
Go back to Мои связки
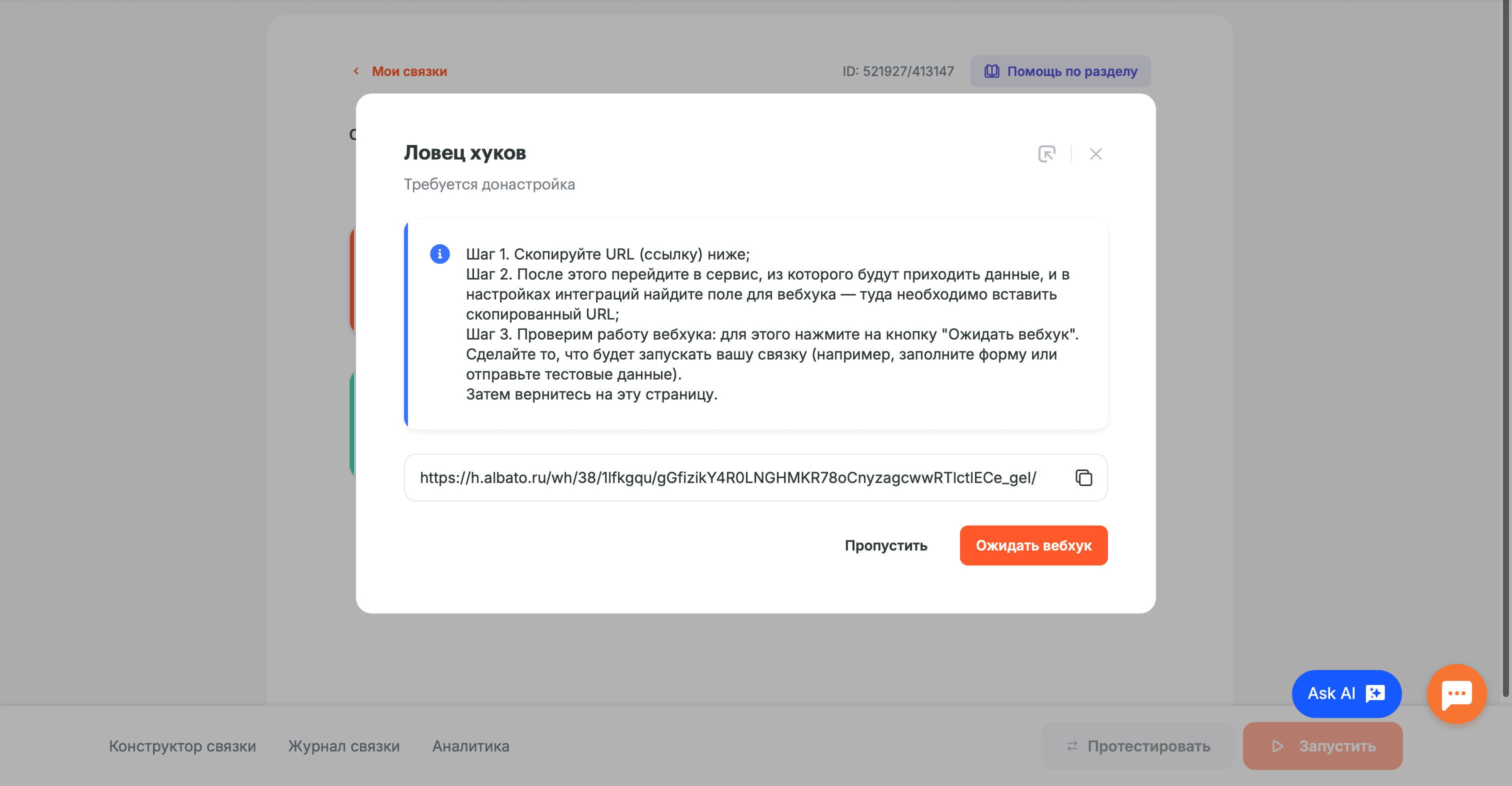409,71
